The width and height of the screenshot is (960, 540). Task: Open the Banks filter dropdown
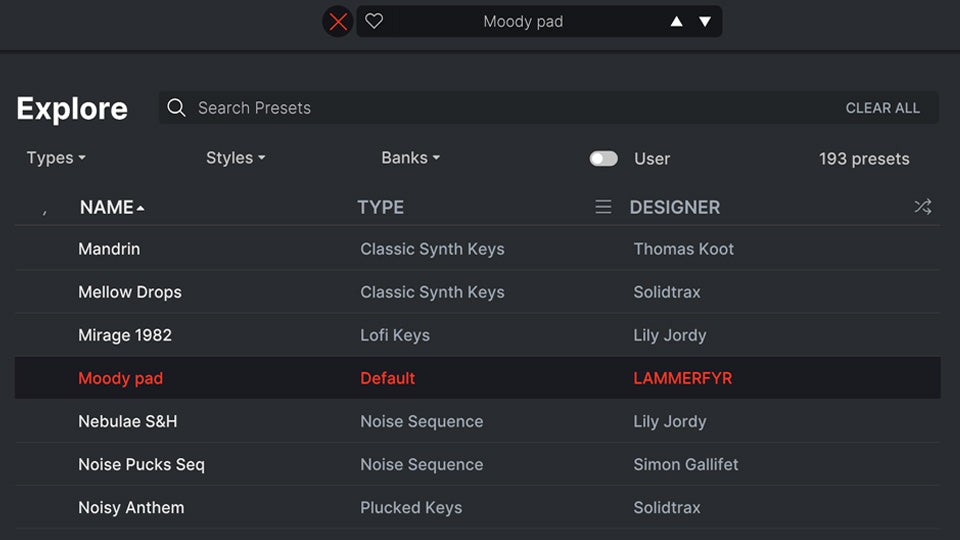point(410,158)
